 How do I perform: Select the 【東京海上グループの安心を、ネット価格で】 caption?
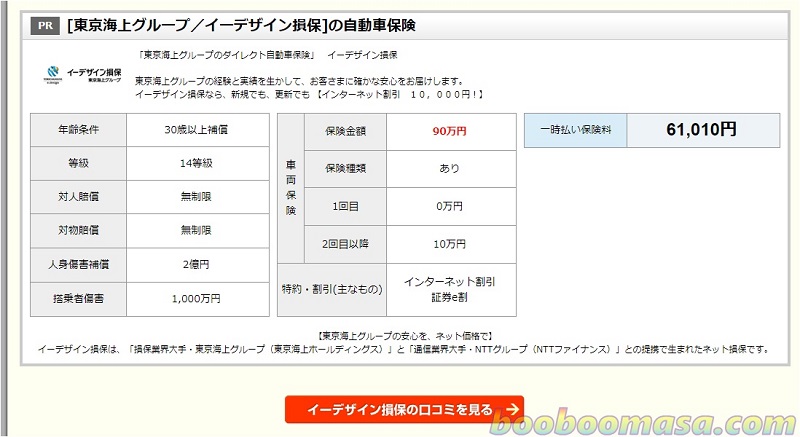(x=405, y=336)
